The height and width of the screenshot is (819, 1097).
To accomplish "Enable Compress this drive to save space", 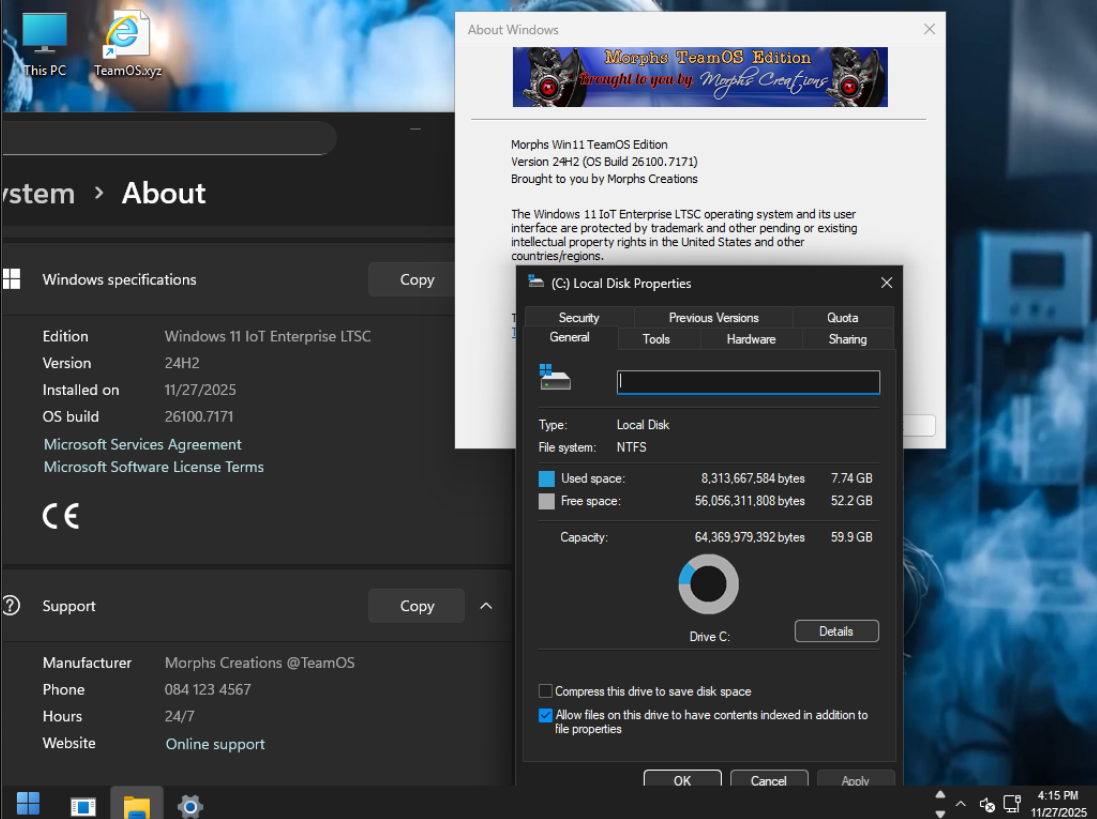I will [x=545, y=691].
